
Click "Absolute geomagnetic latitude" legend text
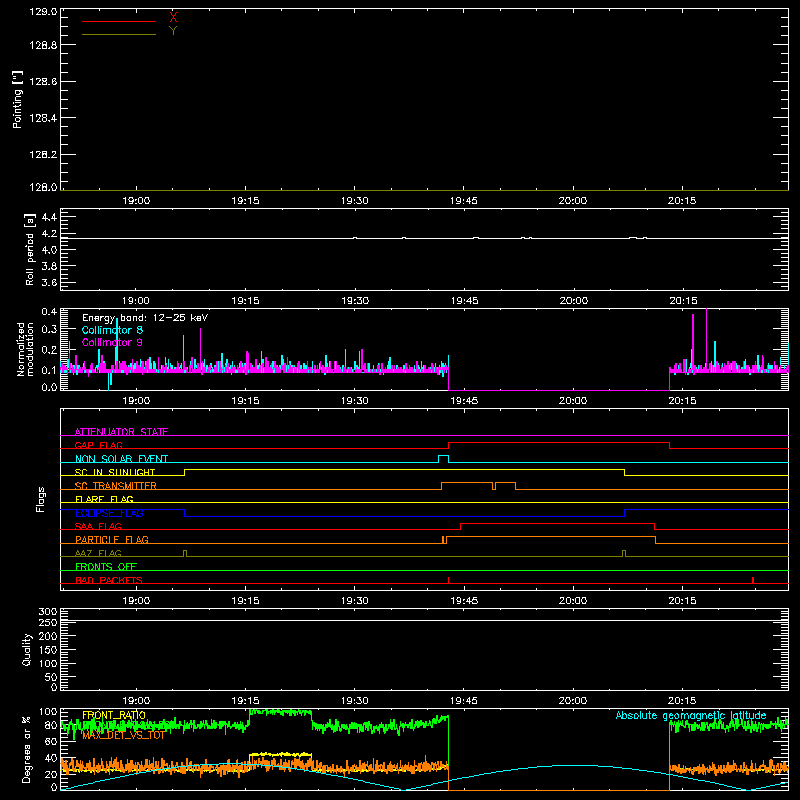tap(691, 715)
